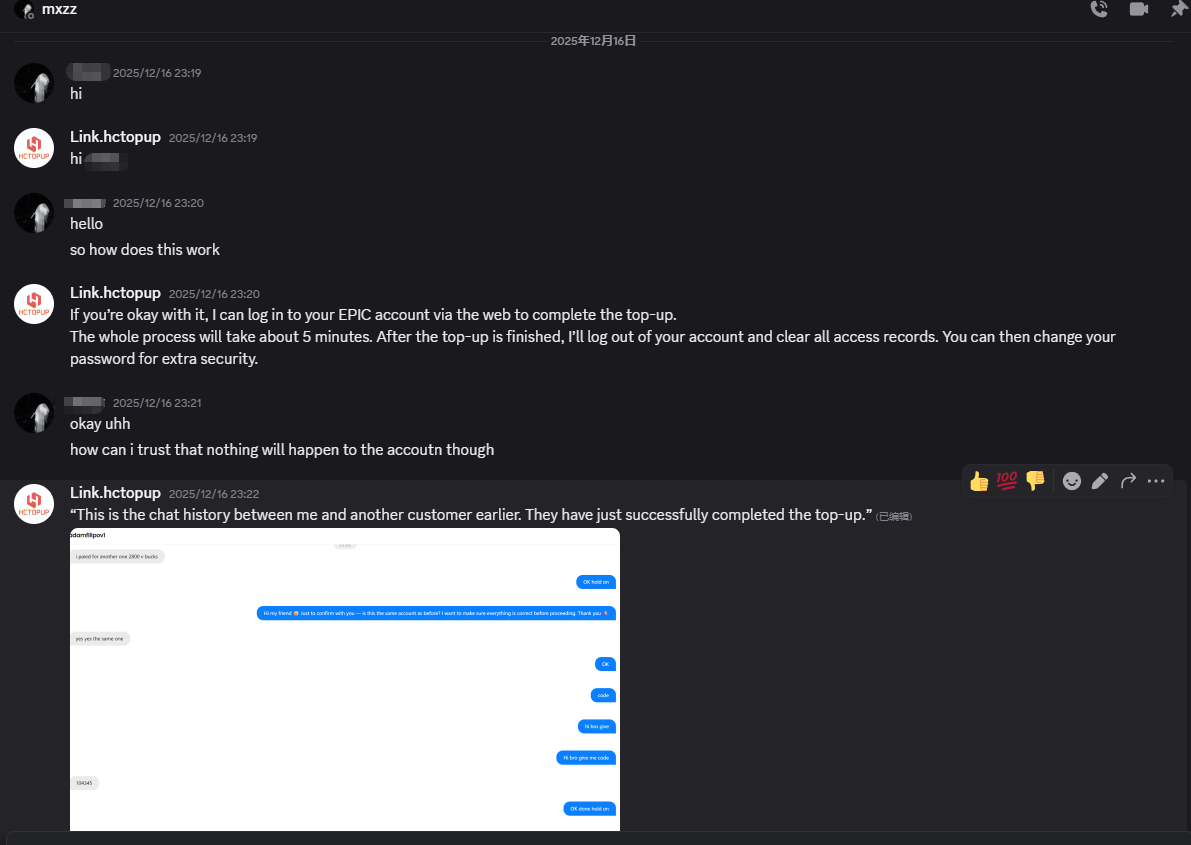Open pinned messages
Image resolution: width=1191 pixels, height=845 pixels.
pos(1179,9)
